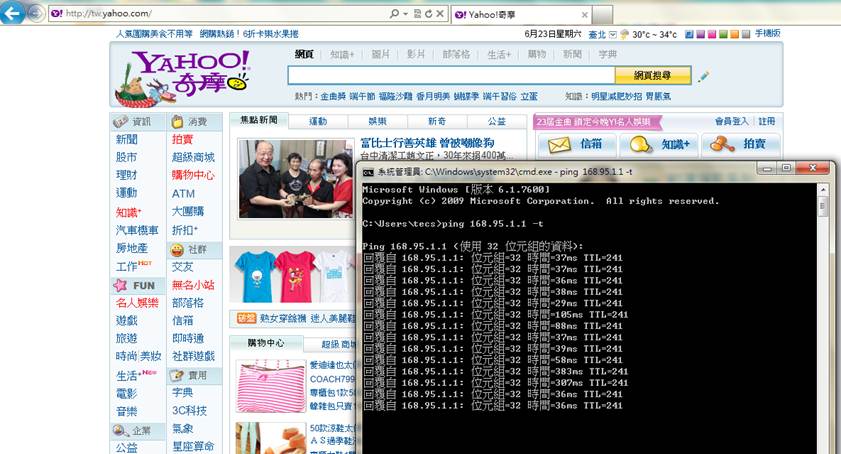The width and height of the screenshot is (841, 454).
Task: Click the pencil handwriting icon beside search button
Action: coord(703,76)
